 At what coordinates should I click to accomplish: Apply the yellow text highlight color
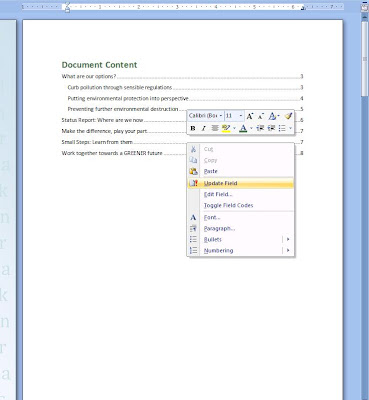[x=226, y=128]
